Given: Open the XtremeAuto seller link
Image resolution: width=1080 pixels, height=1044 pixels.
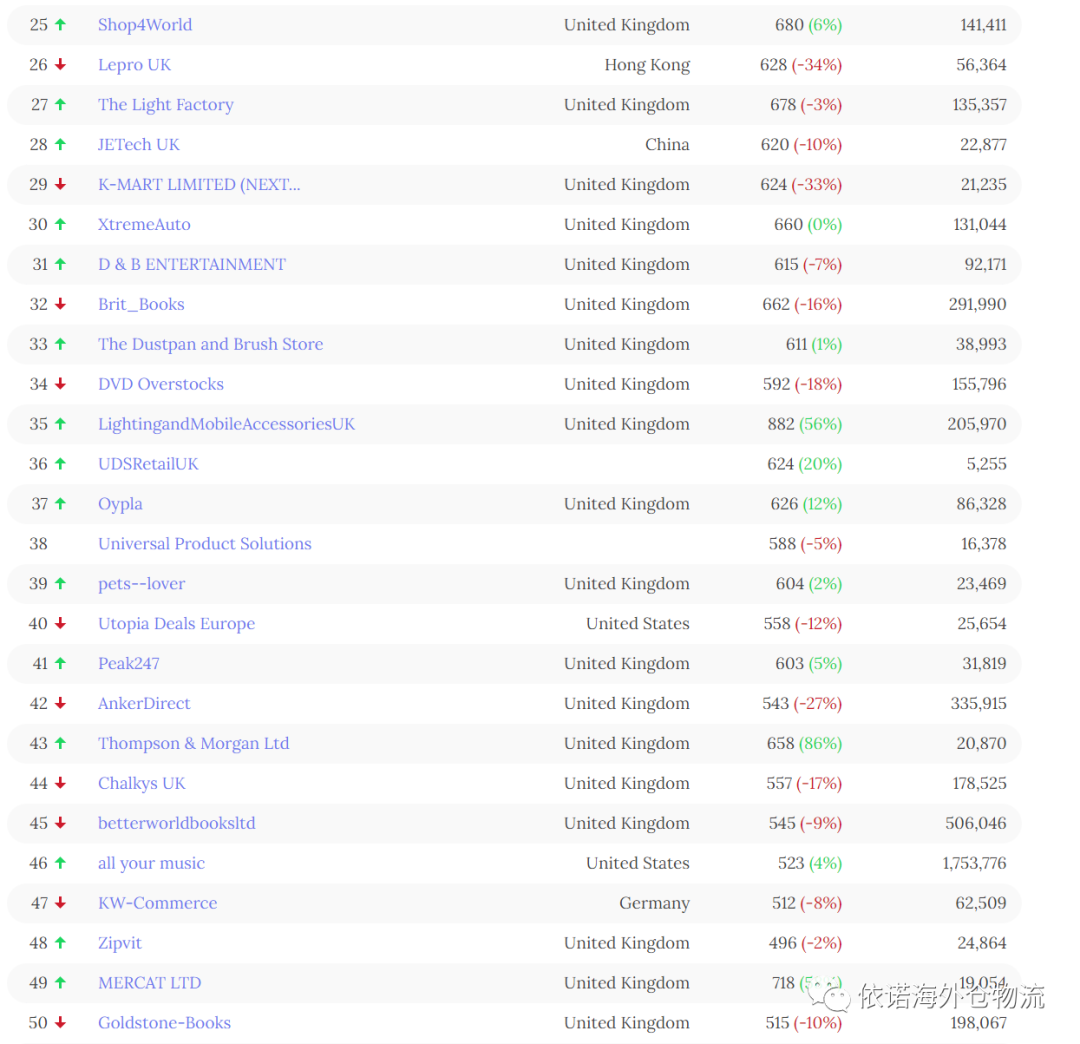Looking at the screenshot, I should (x=144, y=225).
